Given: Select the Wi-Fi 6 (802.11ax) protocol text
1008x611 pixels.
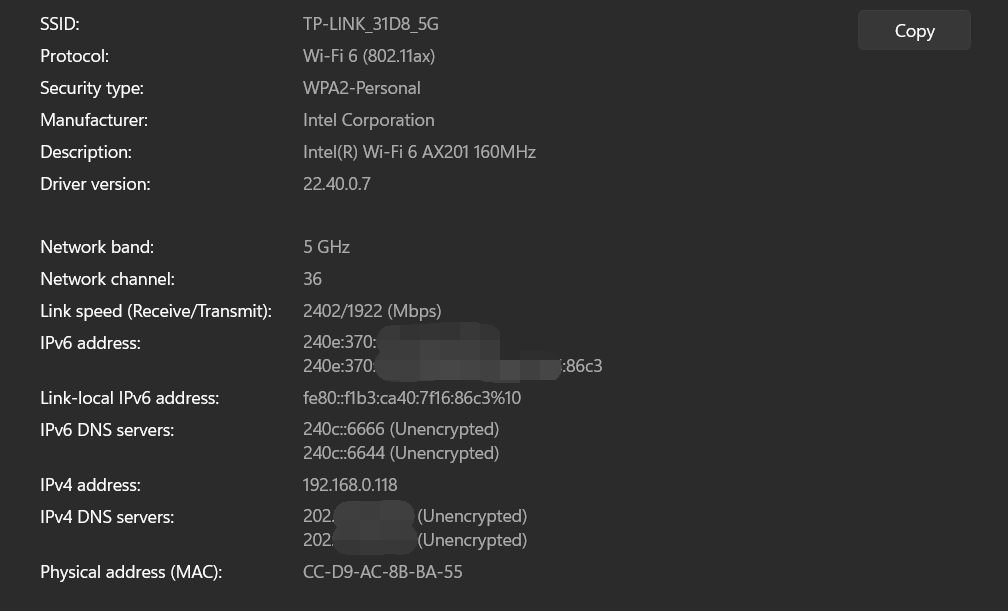Looking at the screenshot, I should tap(369, 56).
